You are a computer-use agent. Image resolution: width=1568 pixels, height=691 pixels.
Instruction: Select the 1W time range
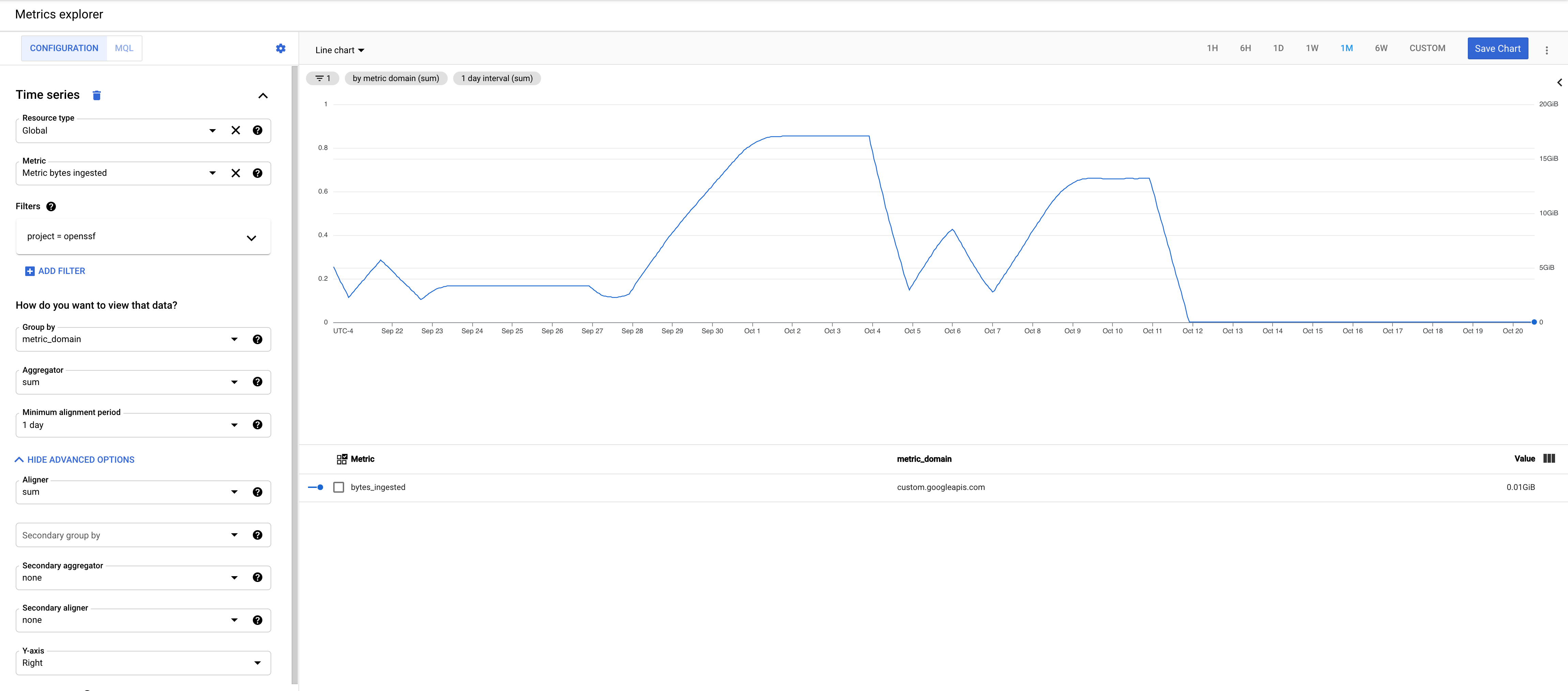pyautogui.click(x=1312, y=48)
